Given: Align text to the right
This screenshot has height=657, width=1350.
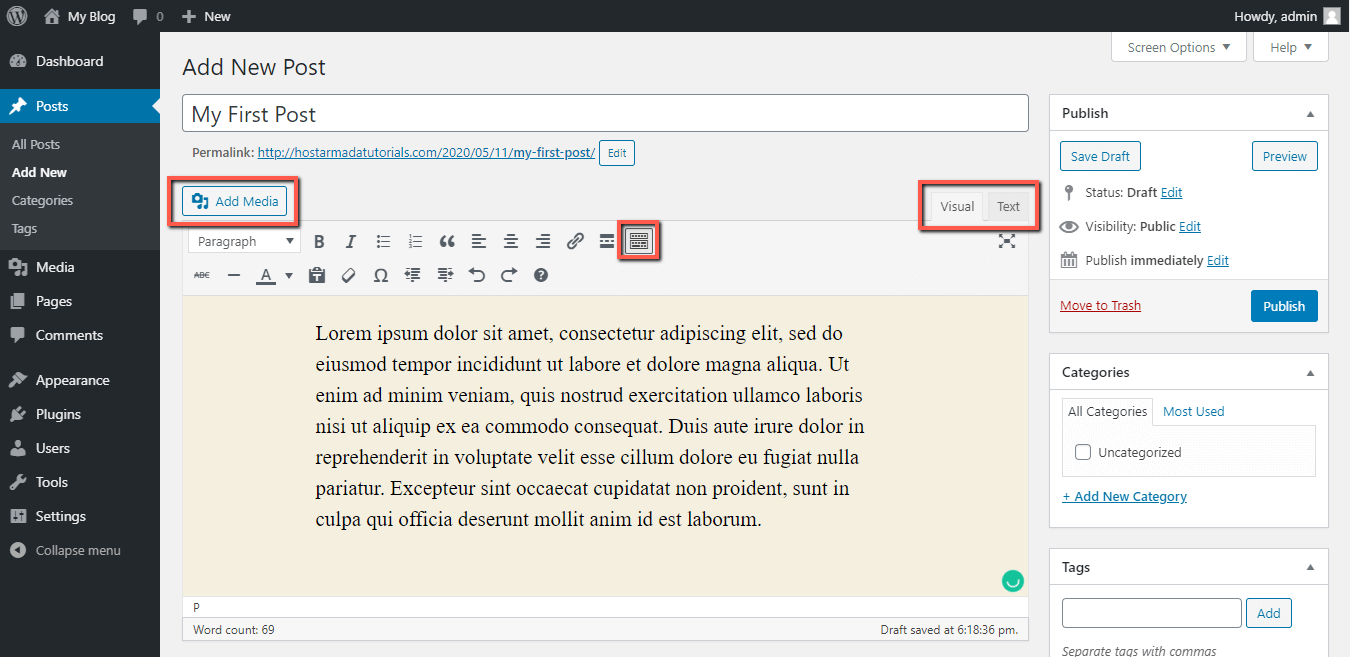Looking at the screenshot, I should coord(543,241).
